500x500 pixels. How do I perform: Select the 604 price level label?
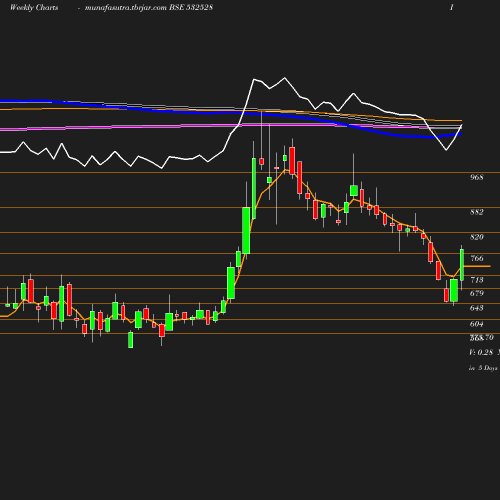click(477, 324)
